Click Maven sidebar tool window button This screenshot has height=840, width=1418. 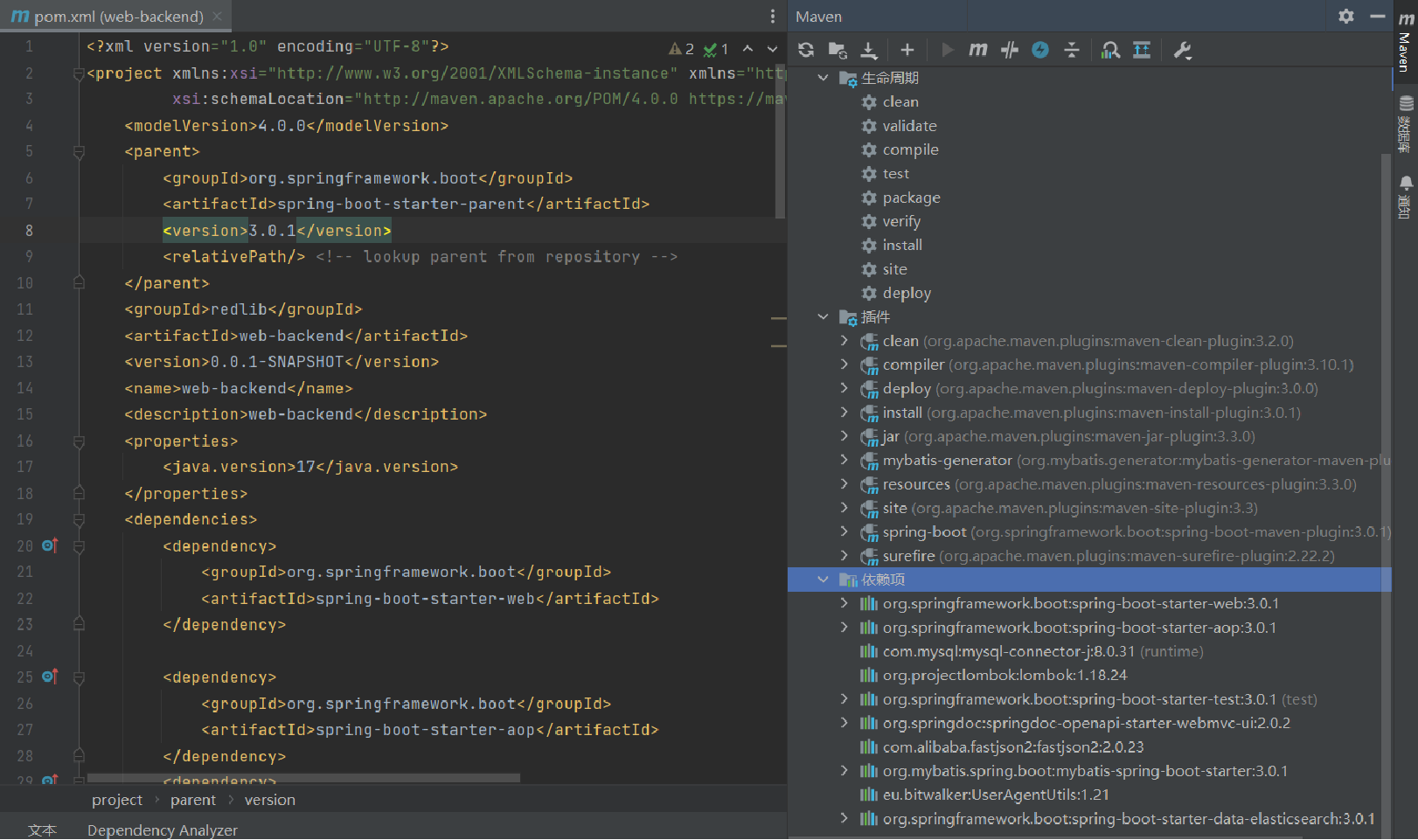[x=1405, y=42]
